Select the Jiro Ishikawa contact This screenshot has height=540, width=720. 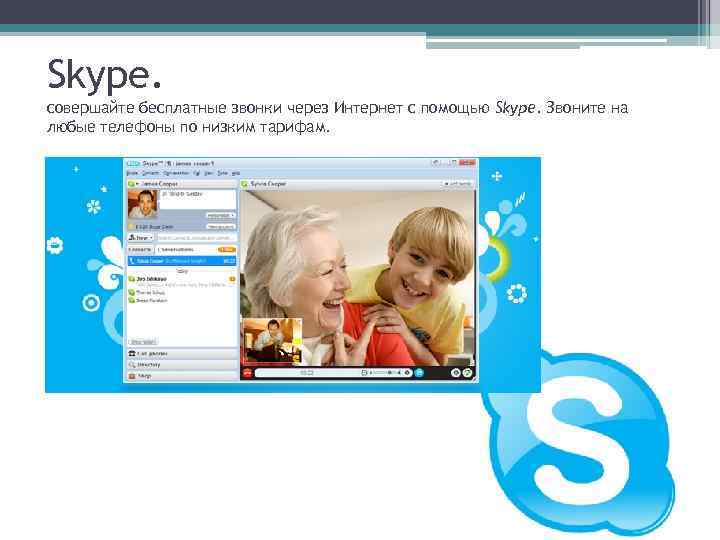point(182,281)
